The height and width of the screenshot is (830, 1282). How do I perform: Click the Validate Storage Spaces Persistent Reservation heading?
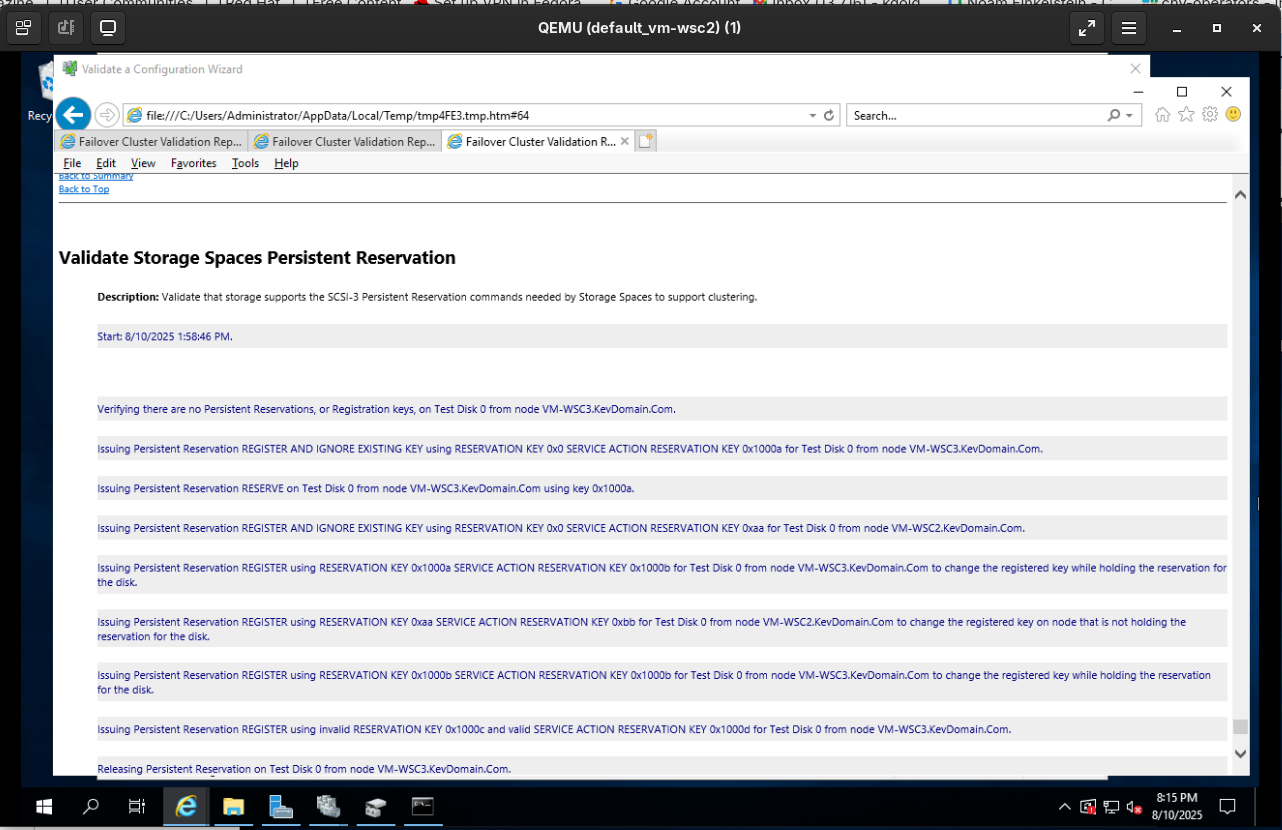(x=257, y=258)
